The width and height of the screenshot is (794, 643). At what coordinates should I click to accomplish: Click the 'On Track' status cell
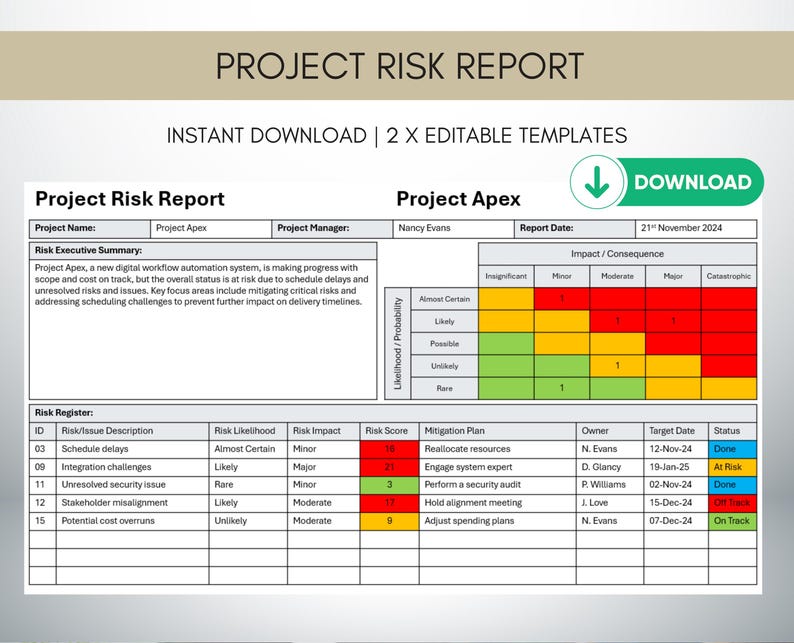pyautogui.click(x=732, y=520)
